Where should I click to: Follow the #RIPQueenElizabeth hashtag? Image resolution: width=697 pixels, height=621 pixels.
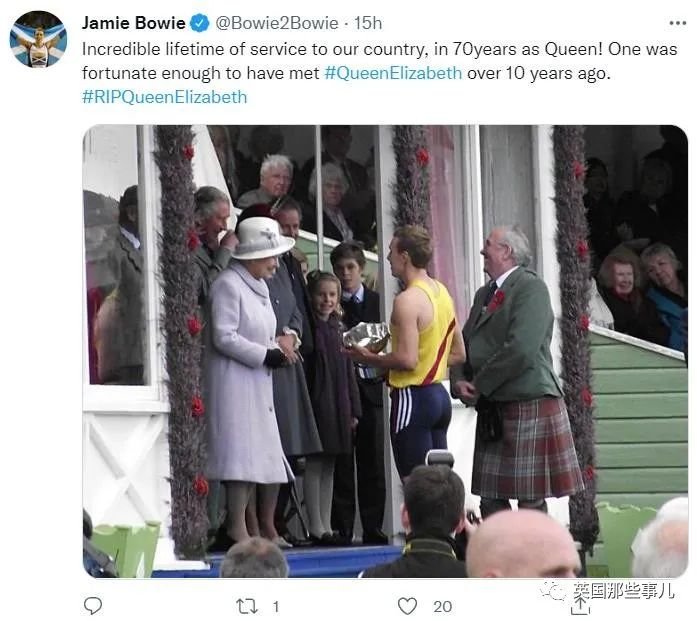coord(164,97)
